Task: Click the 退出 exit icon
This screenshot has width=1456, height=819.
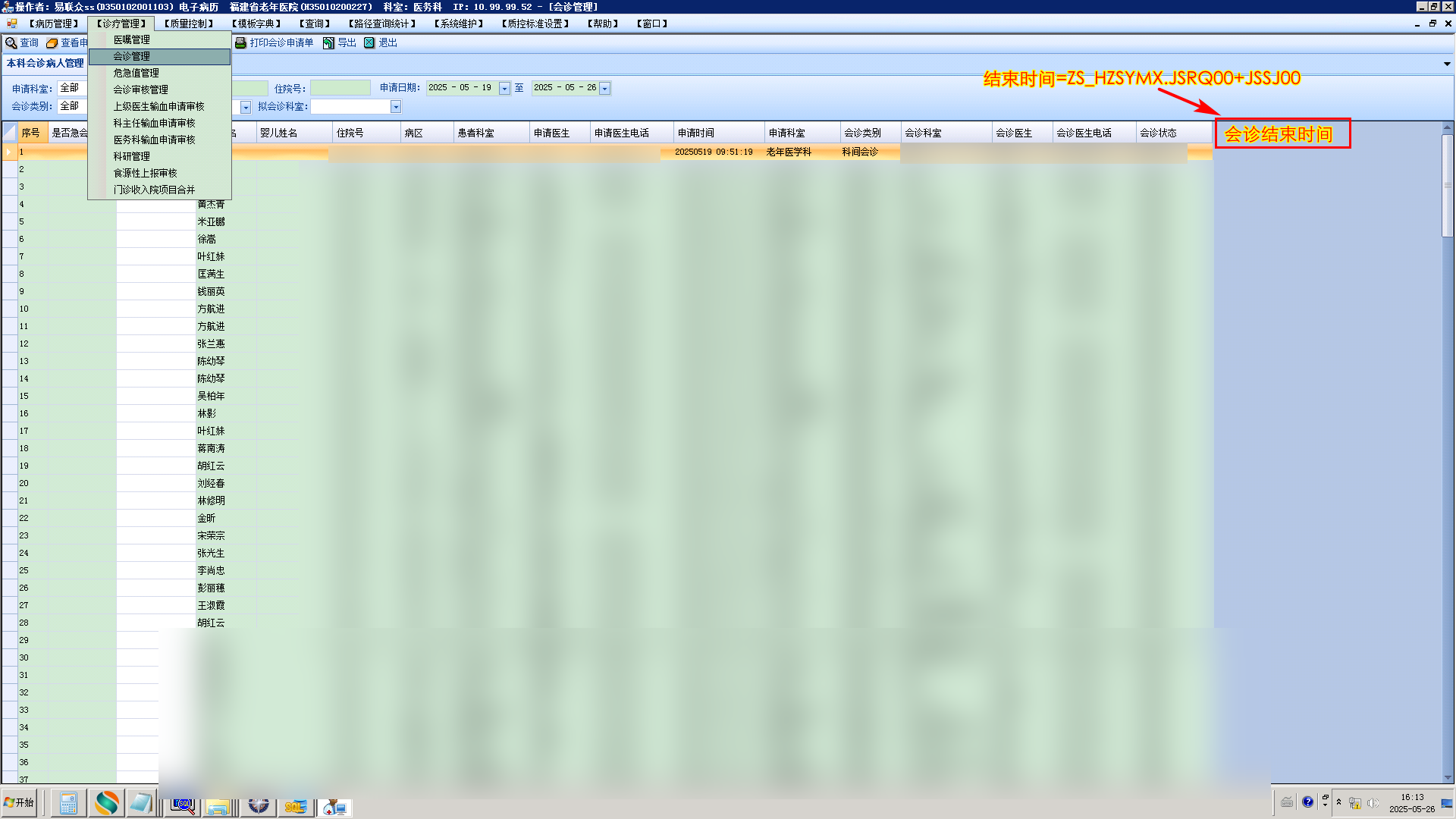Action: click(x=369, y=43)
